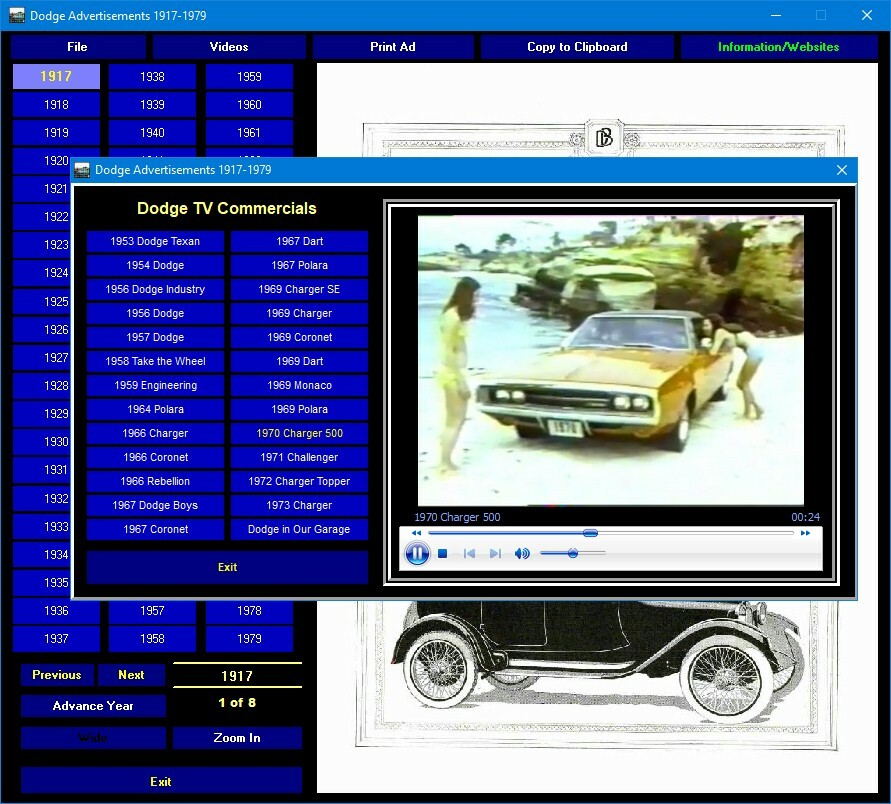Open the Information/Websites menu

pyautogui.click(x=778, y=46)
